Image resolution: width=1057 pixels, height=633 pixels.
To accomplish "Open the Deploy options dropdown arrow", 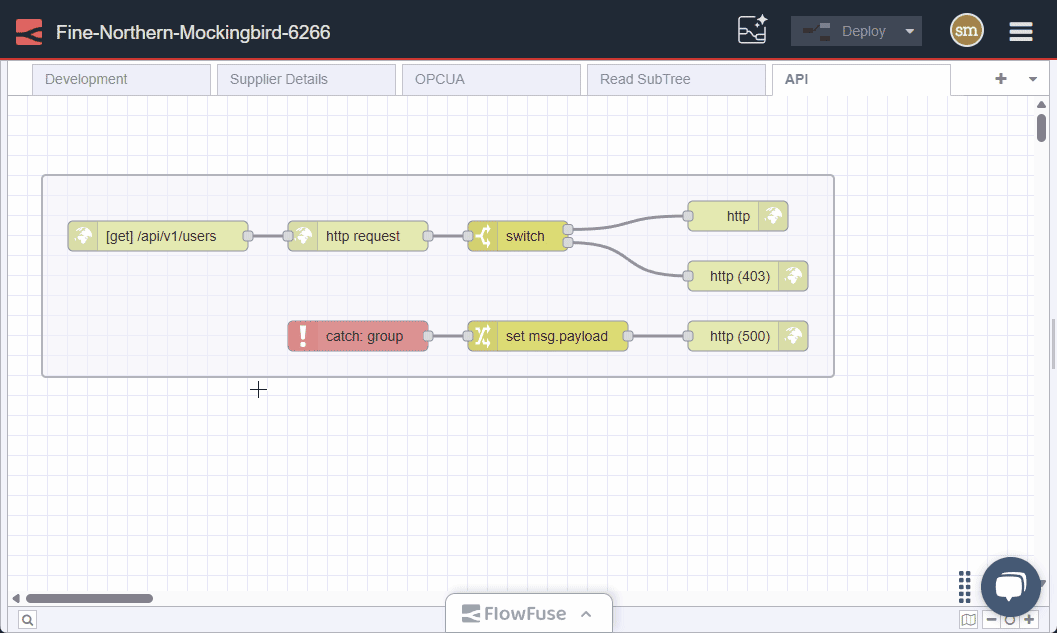I will [x=911, y=30].
